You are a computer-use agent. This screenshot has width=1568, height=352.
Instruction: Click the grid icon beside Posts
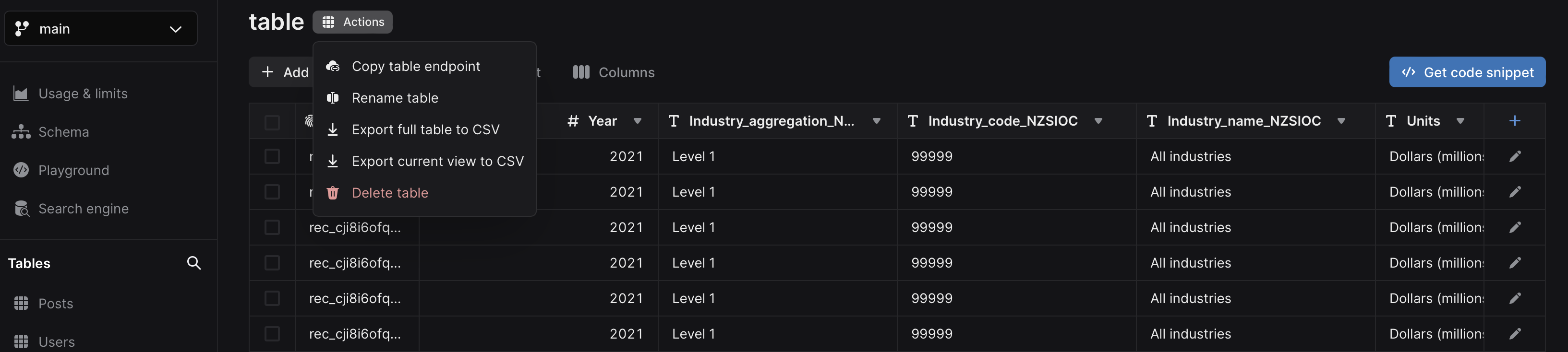(x=21, y=304)
